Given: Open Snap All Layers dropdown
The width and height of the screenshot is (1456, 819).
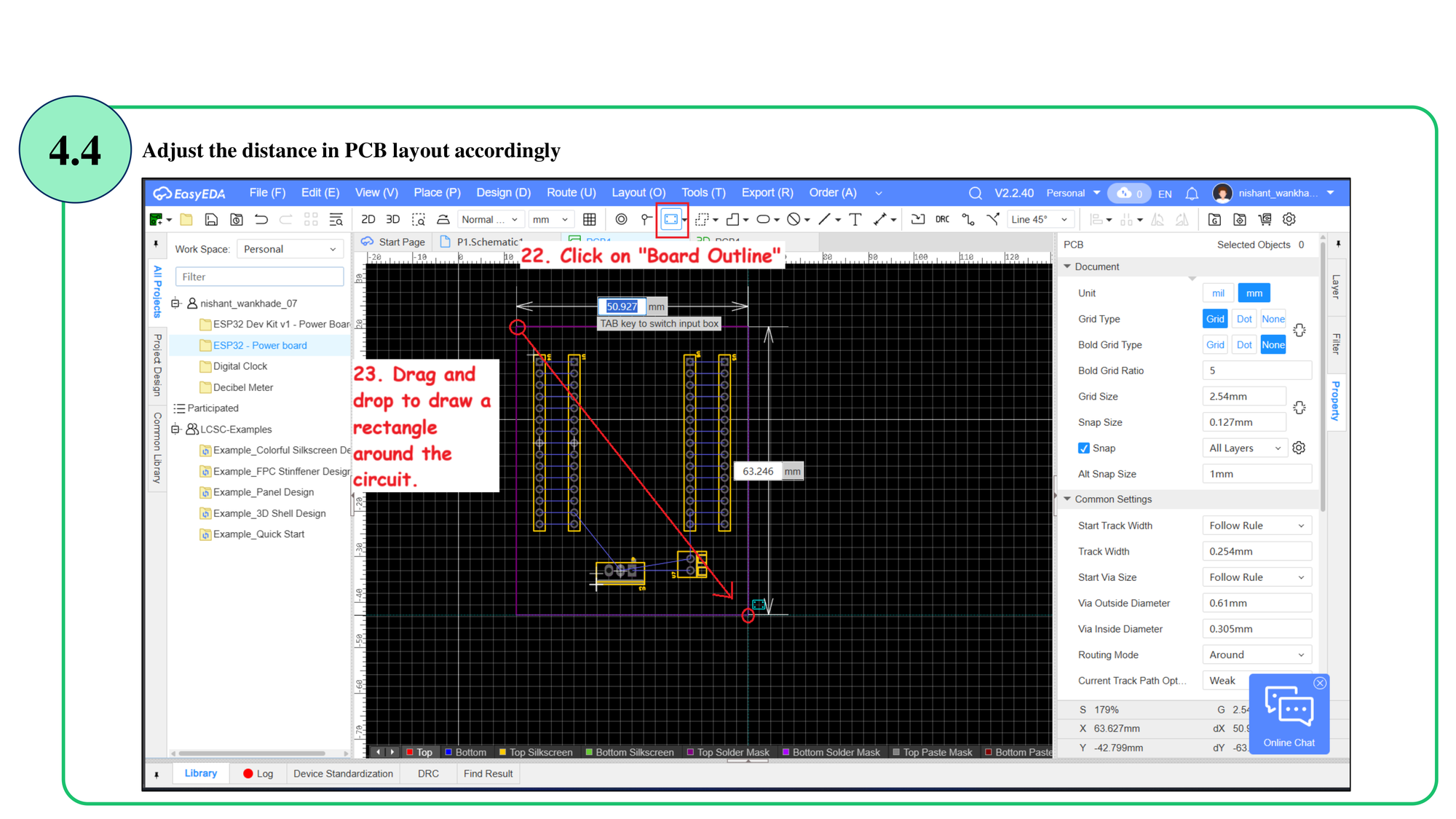Looking at the screenshot, I should pos(1244,448).
